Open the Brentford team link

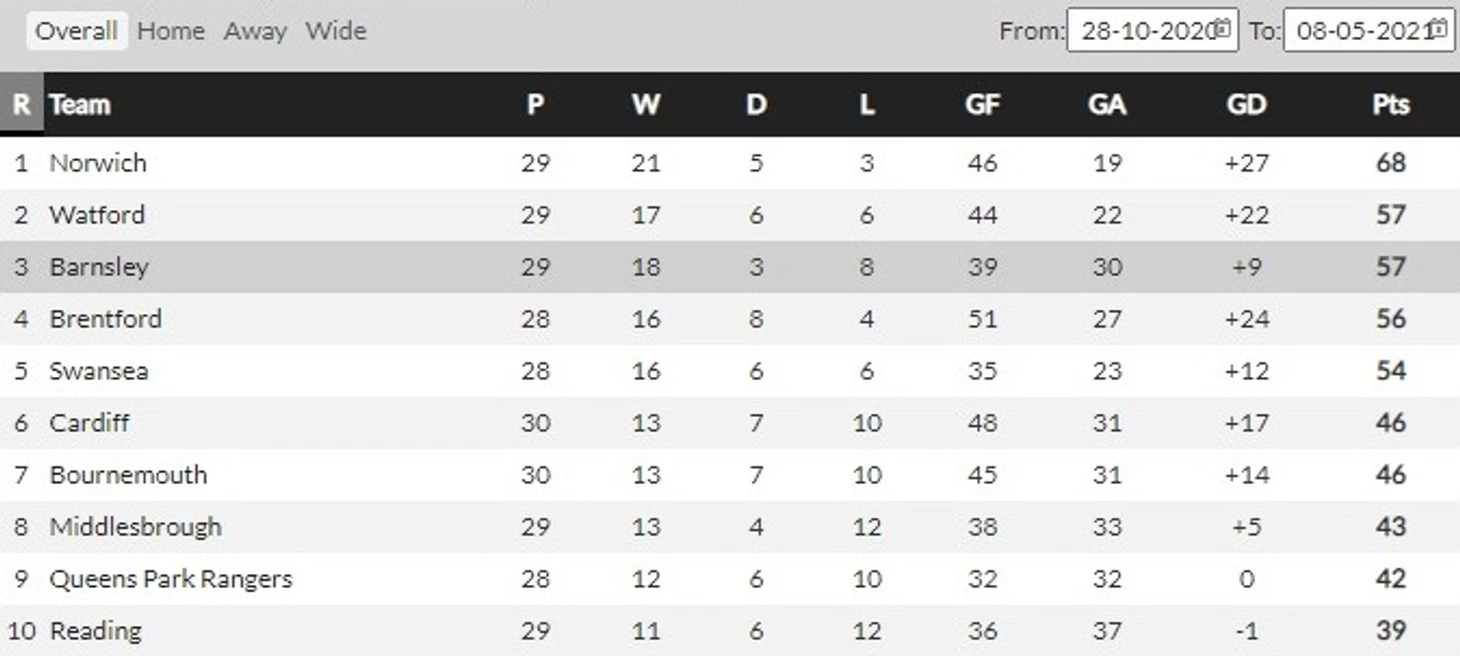coord(105,319)
